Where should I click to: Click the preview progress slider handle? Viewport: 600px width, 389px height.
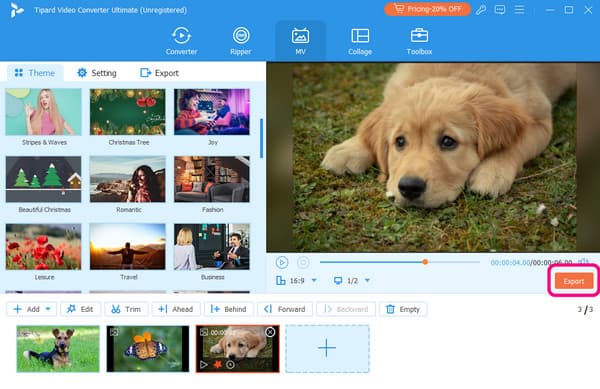coord(425,262)
